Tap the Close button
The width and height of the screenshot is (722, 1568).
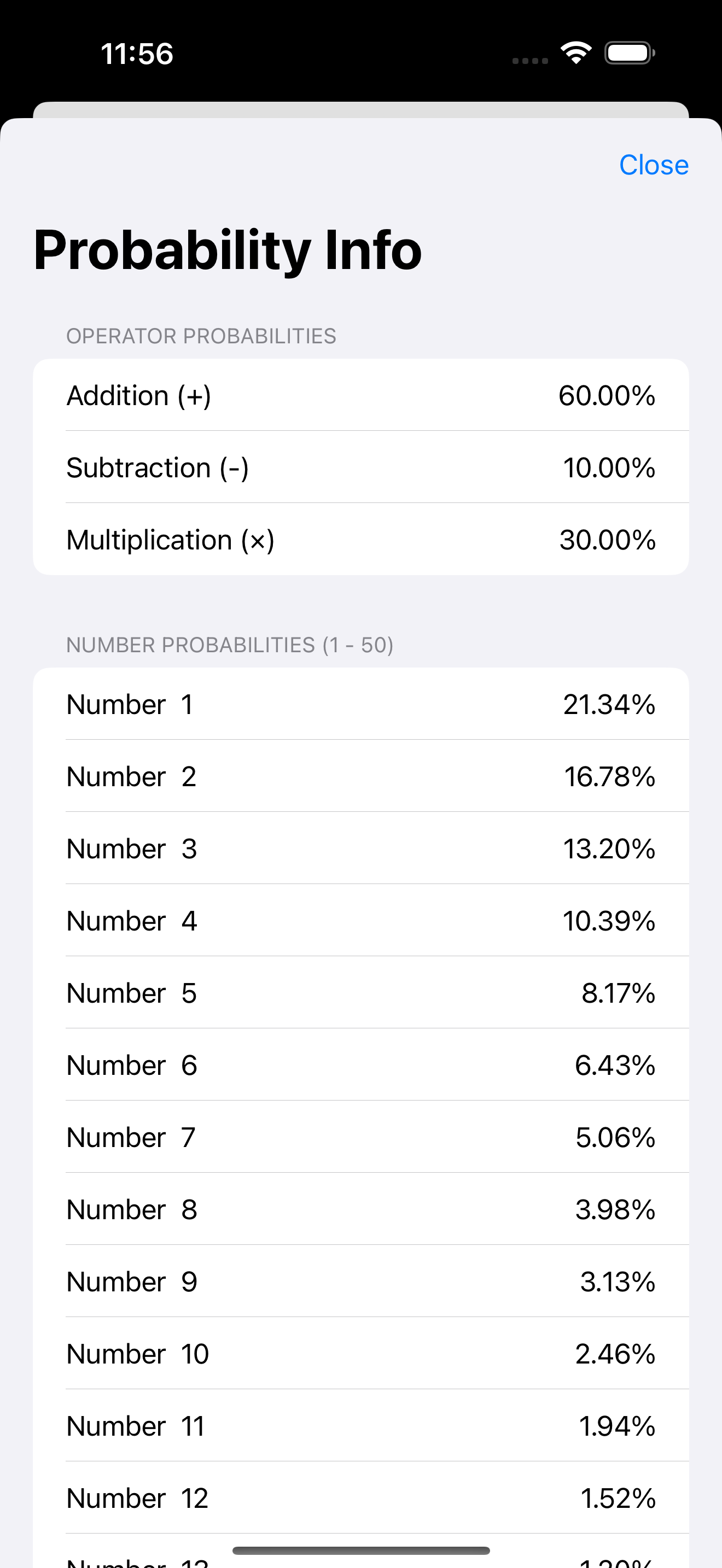tap(653, 165)
